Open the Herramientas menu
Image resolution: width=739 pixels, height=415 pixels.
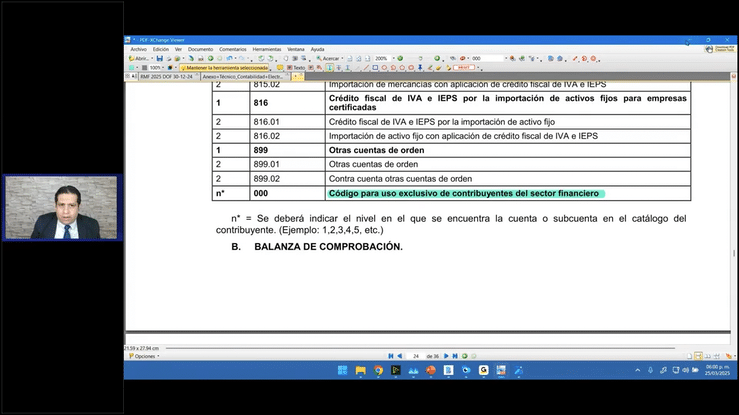tap(266, 49)
